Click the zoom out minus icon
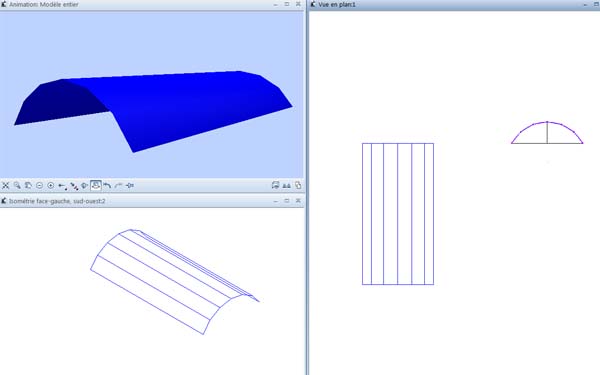The height and width of the screenshot is (375, 600). [x=39, y=186]
